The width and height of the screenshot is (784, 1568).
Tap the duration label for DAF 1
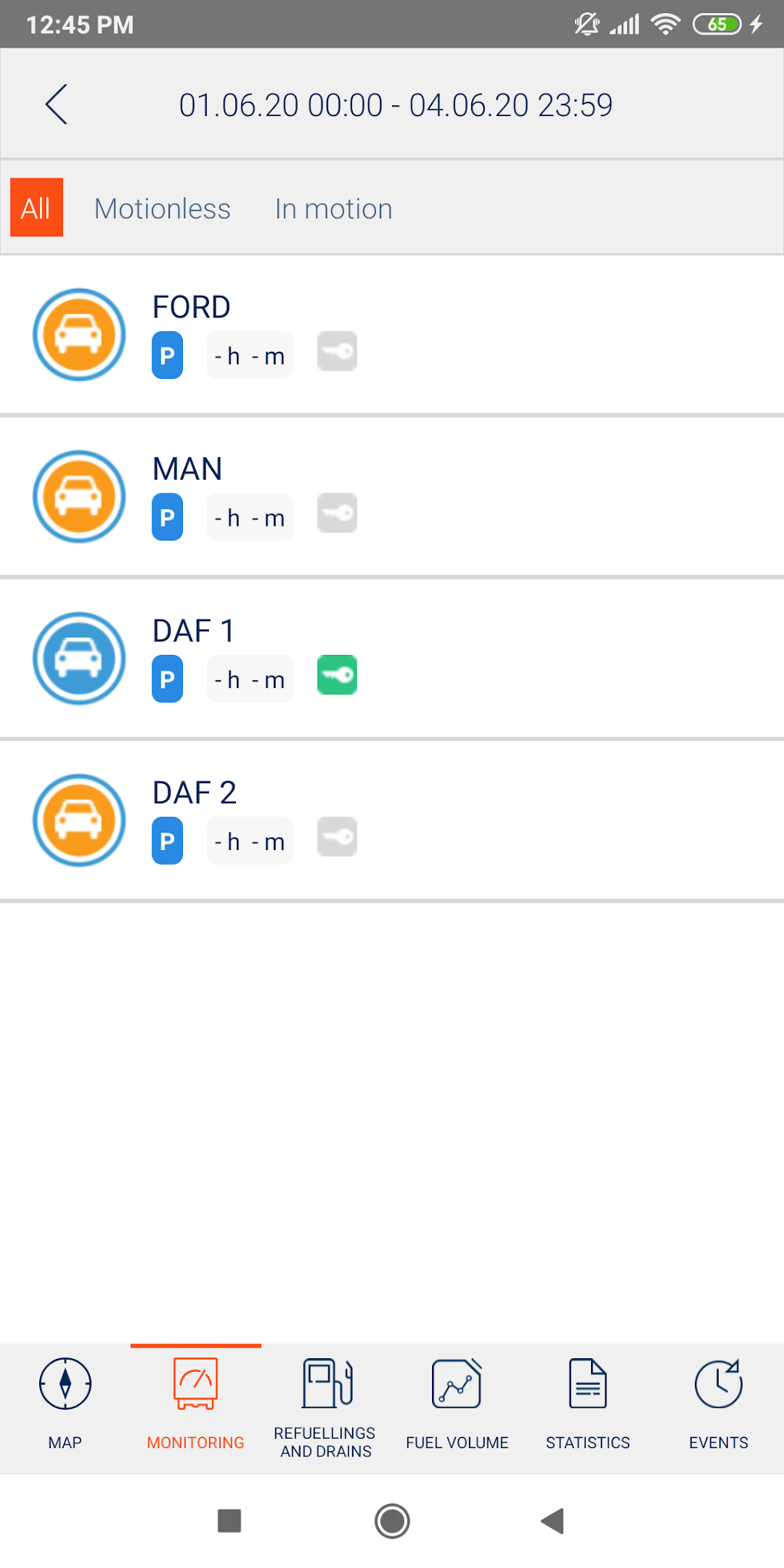click(250, 679)
